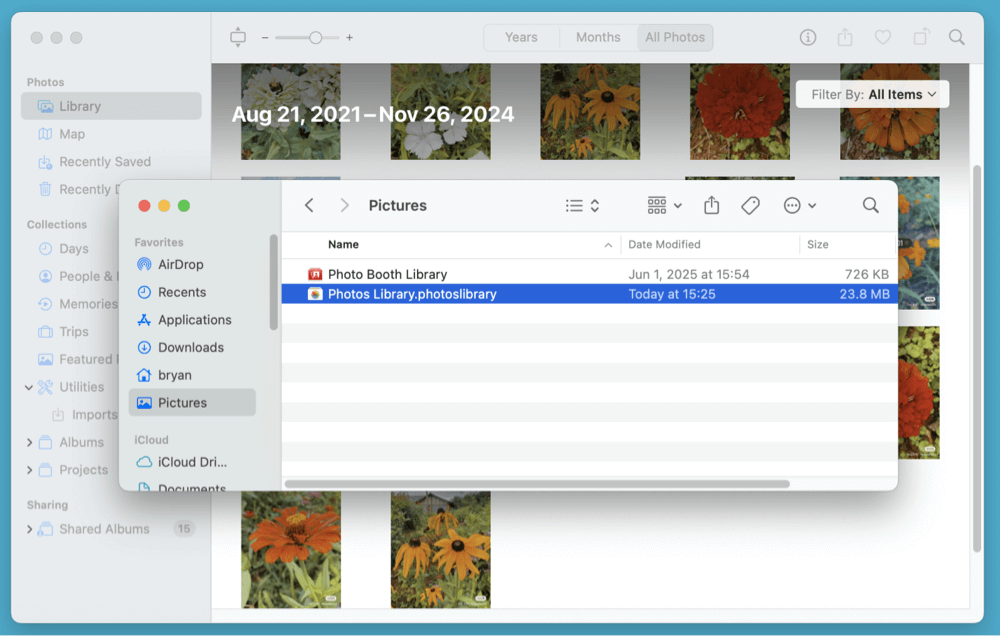
Task: Favorite the selected photo with the heart icon
Action: (x=883, y=37)
